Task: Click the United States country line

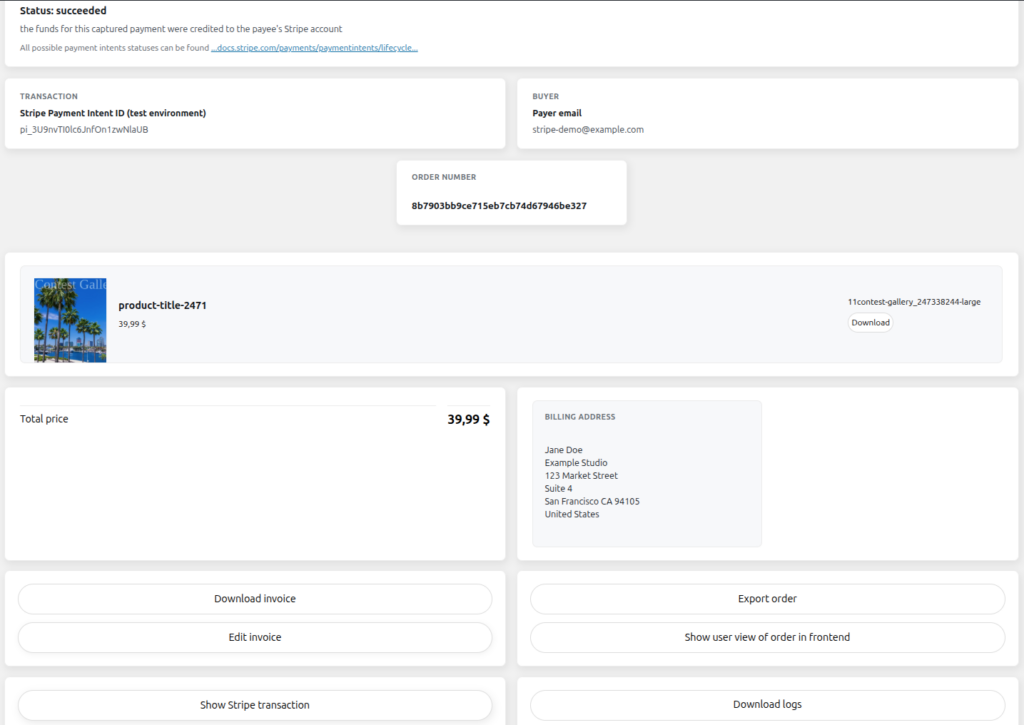Action: pos(572,514)
